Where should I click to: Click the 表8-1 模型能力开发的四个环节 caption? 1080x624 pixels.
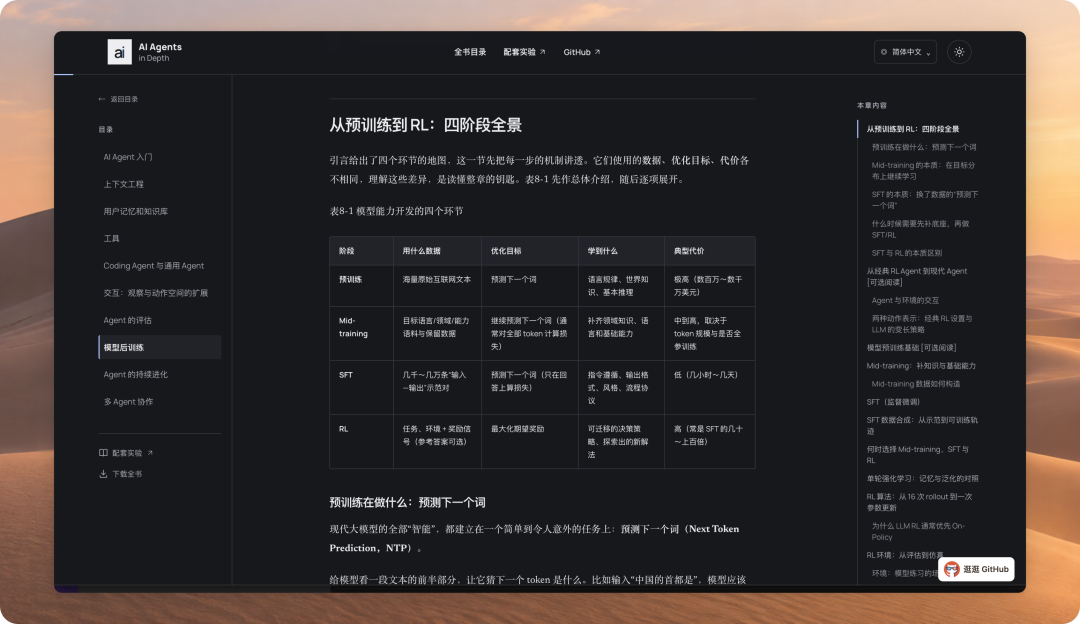pos(396,211)
